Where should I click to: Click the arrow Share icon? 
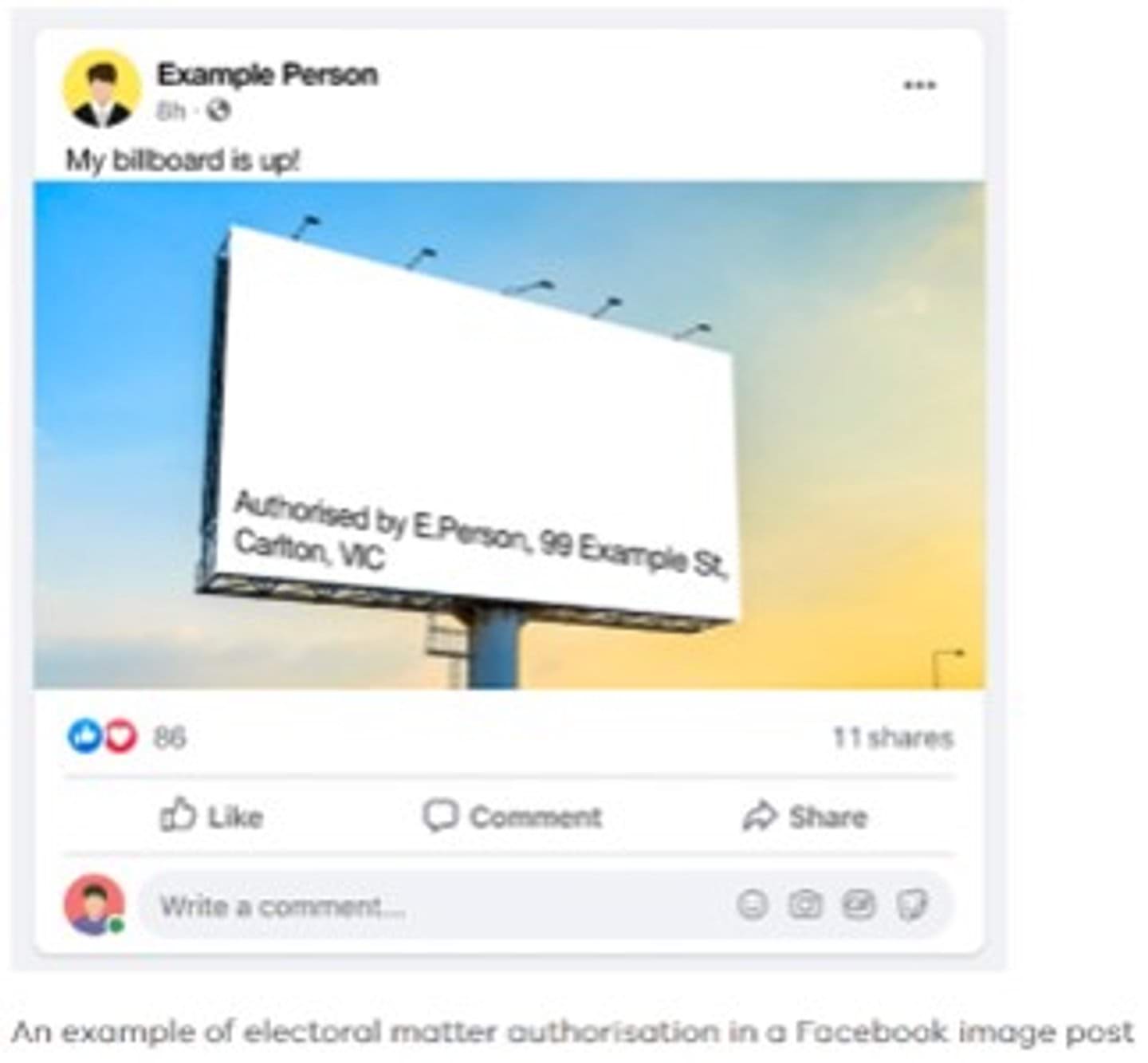(760, 817)
